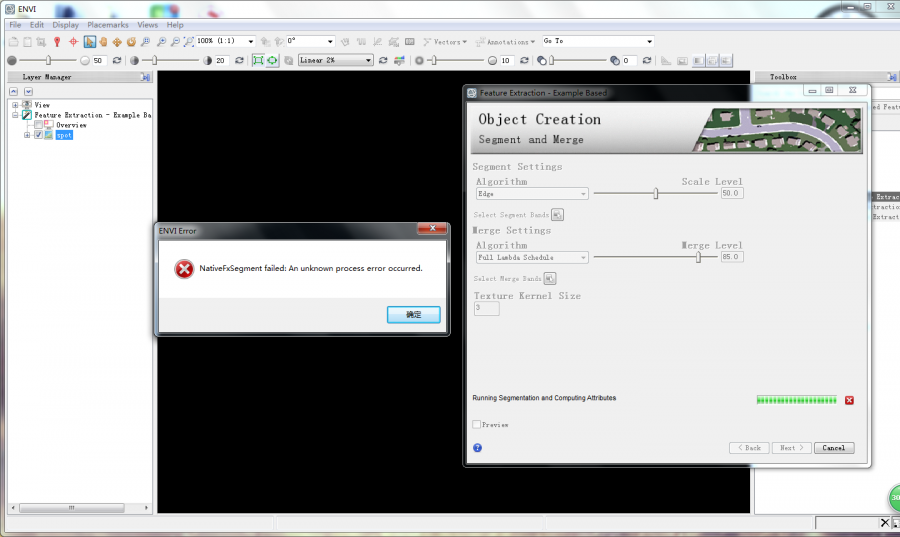This screenshot has height=537, width=900.
Task: Click the Open file folder icon
Action: coord(13,41)
